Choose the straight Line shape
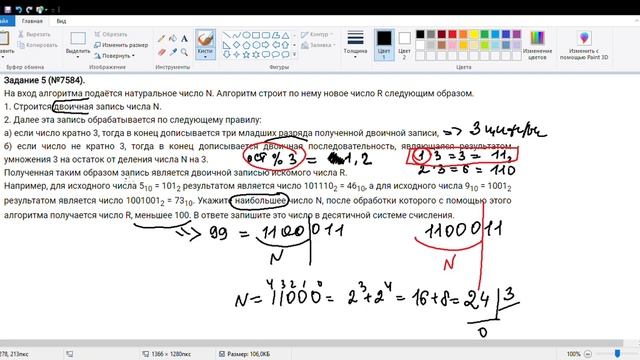Viewport: 640px width, 360px height. click(x=227, y=36)
